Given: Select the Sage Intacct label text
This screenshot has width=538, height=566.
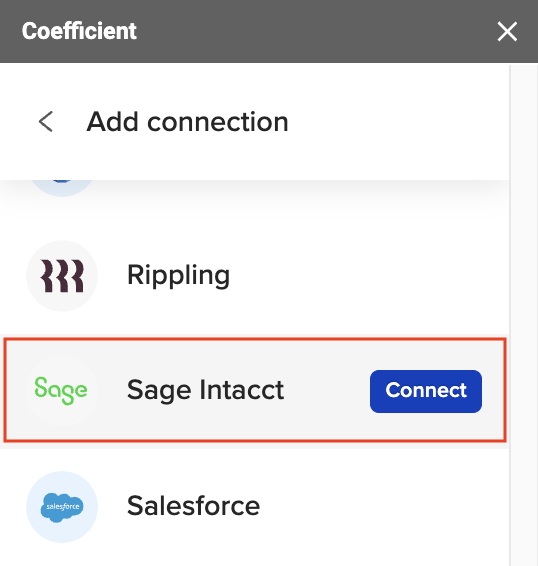Looking at the screenshot, I should 205,391.
